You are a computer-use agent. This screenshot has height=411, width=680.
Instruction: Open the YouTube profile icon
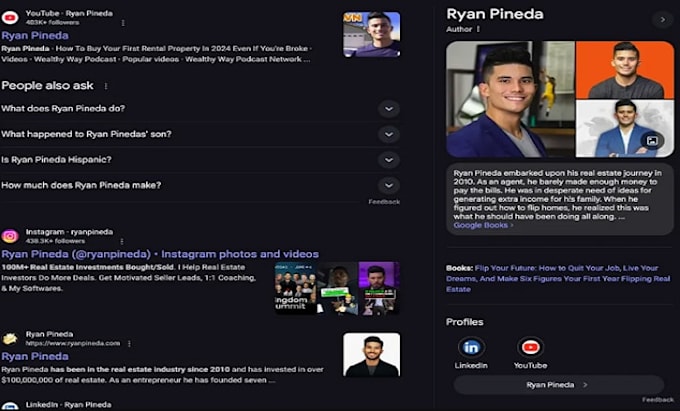(x=530, y=347)
